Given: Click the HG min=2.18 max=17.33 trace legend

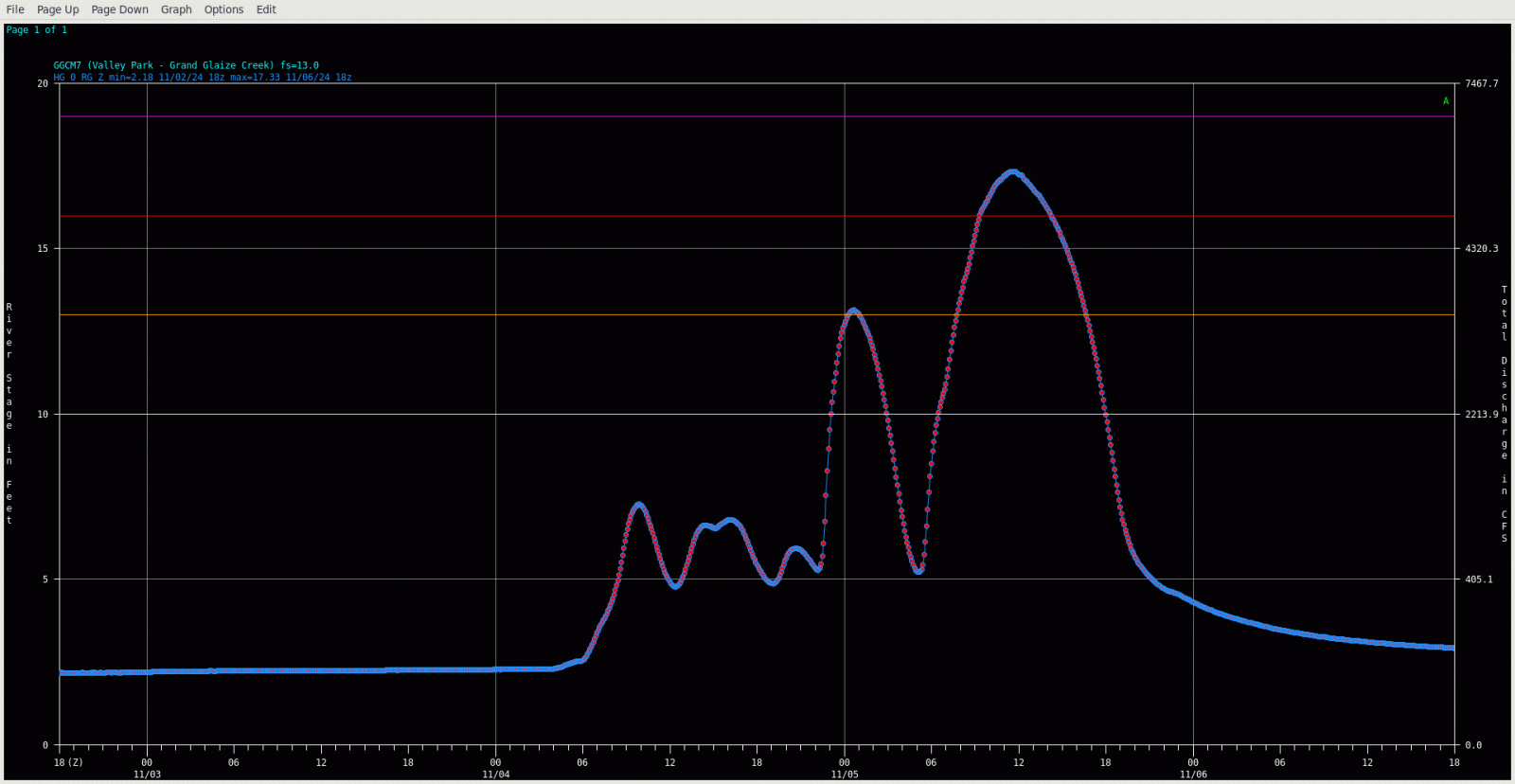Looking at the screenshot, I should [203, 78].
